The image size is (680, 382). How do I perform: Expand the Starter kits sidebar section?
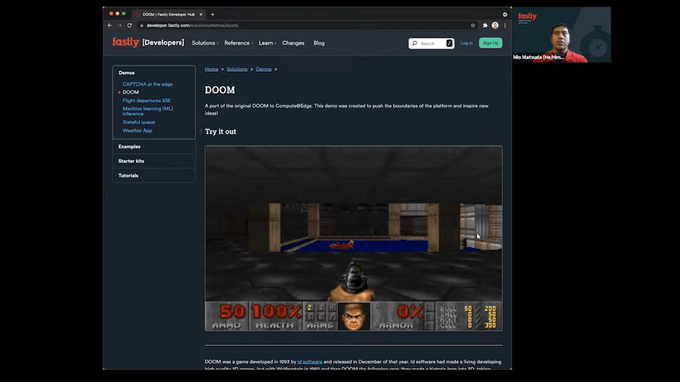[x=154, y=161]
